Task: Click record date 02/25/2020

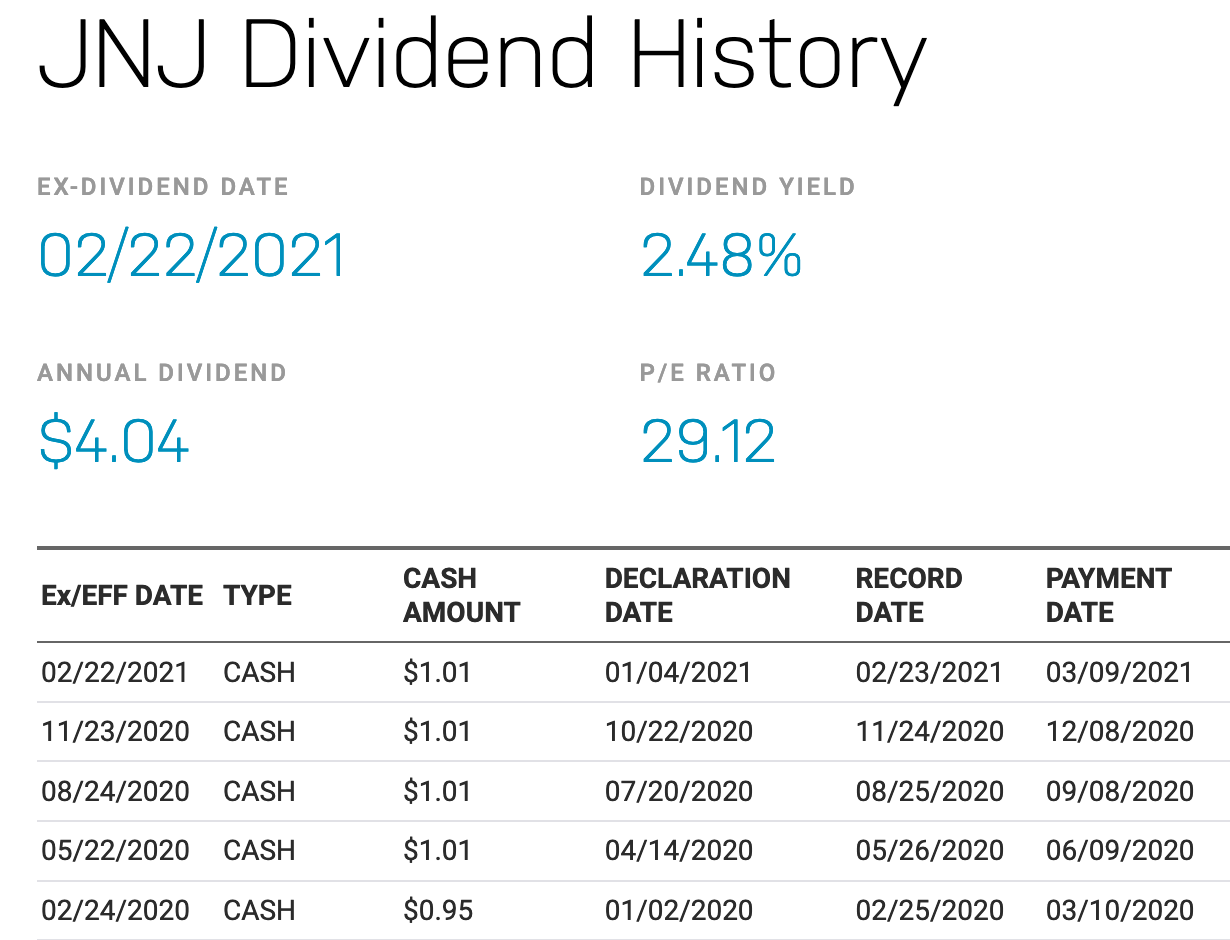Action: [x=930, y=911]
